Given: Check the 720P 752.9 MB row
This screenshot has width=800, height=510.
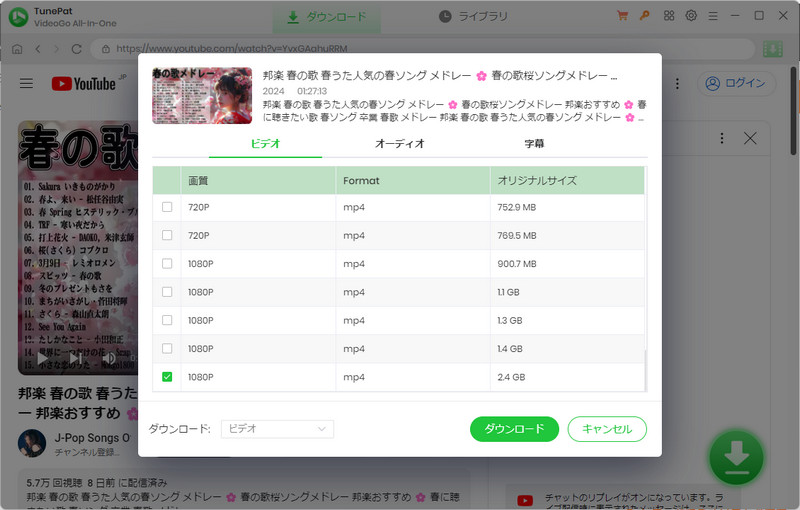Looking at the screenshot, I should point(167,207).
